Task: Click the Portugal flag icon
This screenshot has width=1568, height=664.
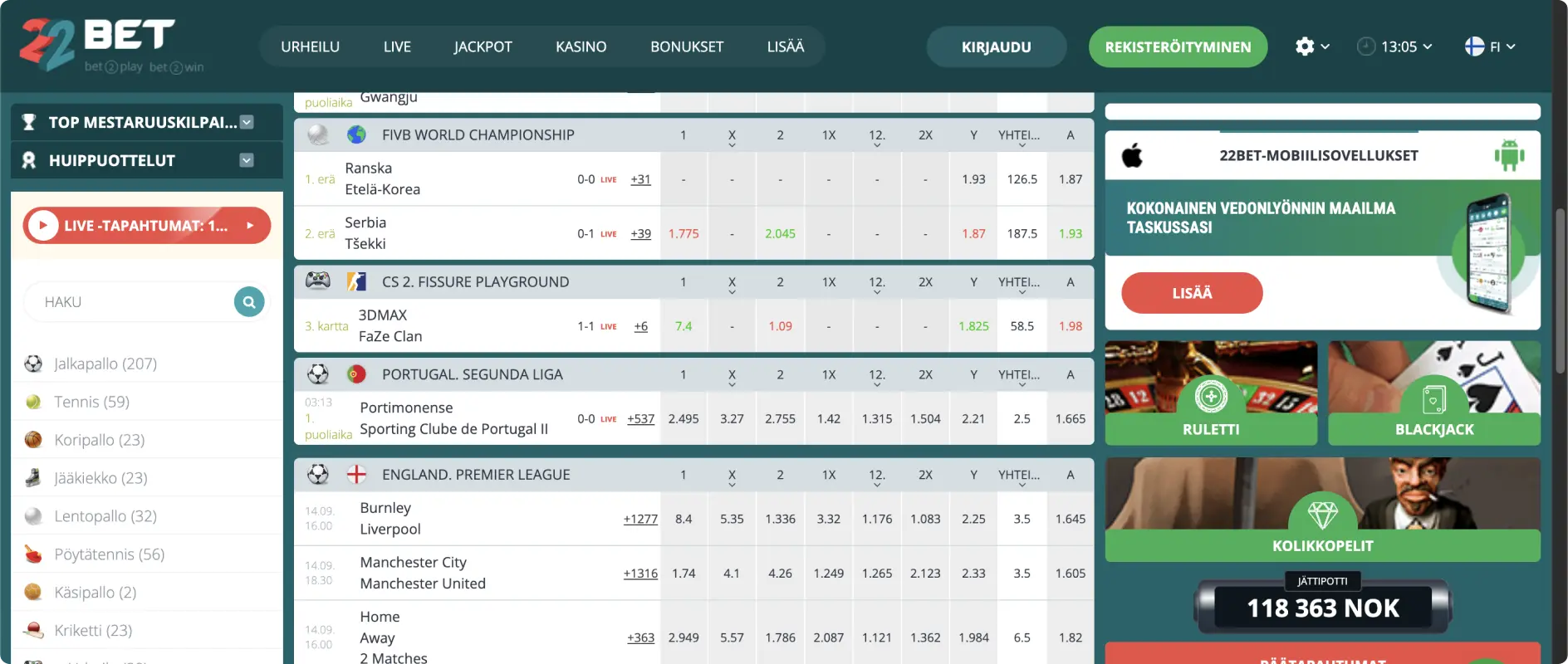Action: [356, 374]
